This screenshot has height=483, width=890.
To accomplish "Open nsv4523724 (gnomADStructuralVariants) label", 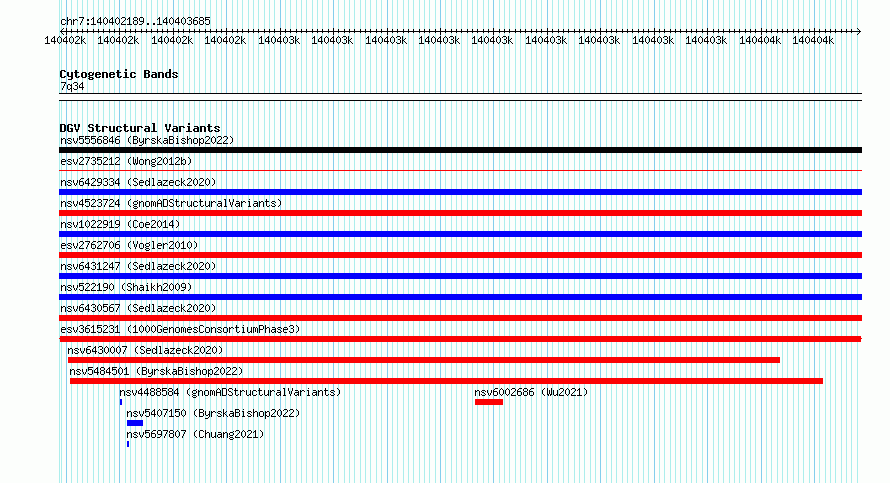I will pos(171,203).
